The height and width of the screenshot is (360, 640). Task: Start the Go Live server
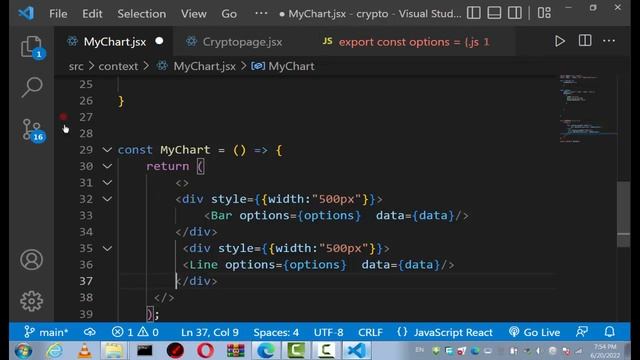click(534, 332)
